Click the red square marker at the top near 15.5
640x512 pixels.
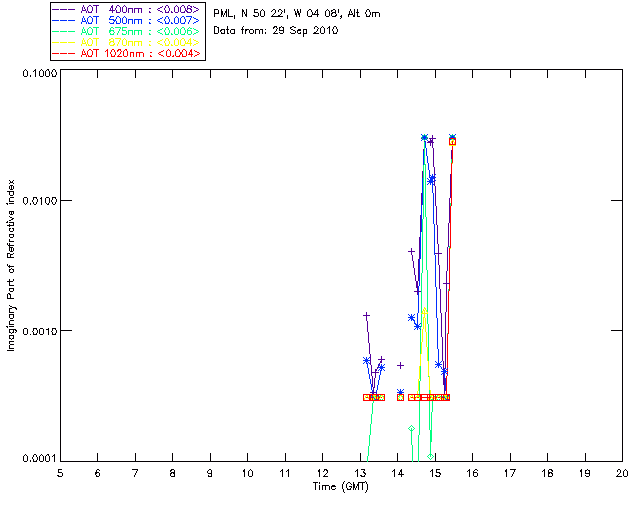point(452,142)
